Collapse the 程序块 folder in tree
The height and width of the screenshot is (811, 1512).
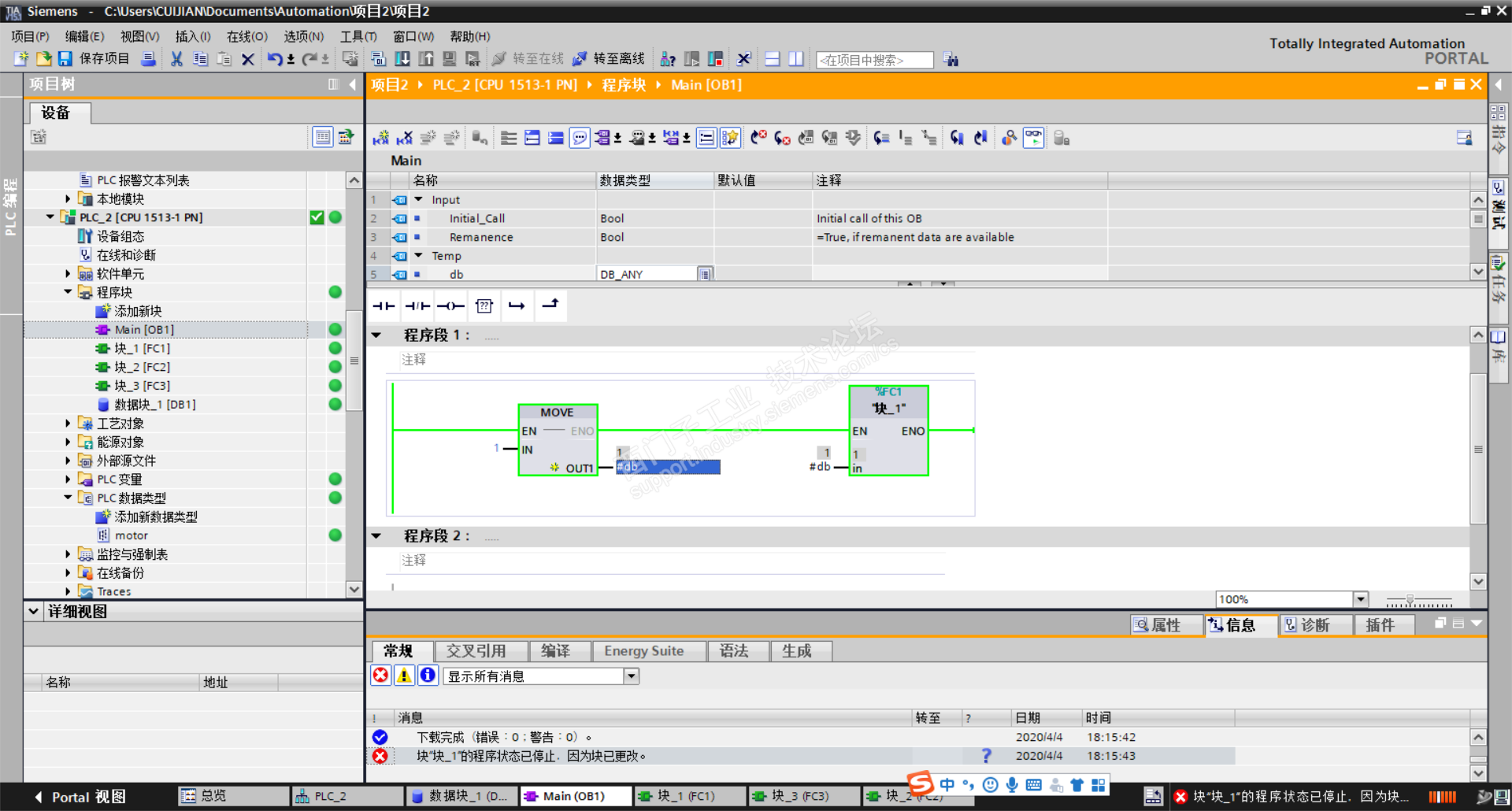click(68, 292)
